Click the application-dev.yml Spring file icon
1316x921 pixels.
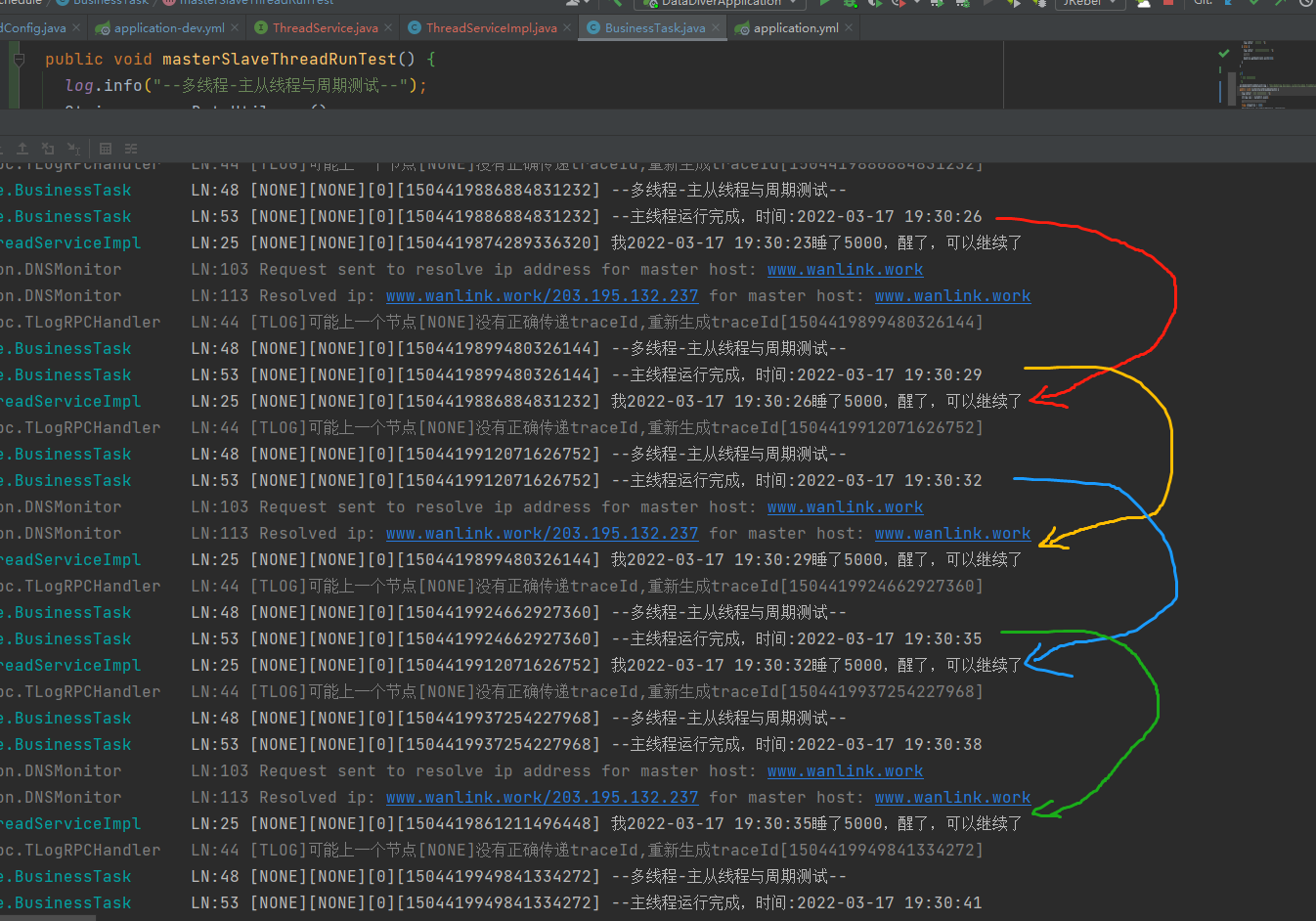pos(103,28)
